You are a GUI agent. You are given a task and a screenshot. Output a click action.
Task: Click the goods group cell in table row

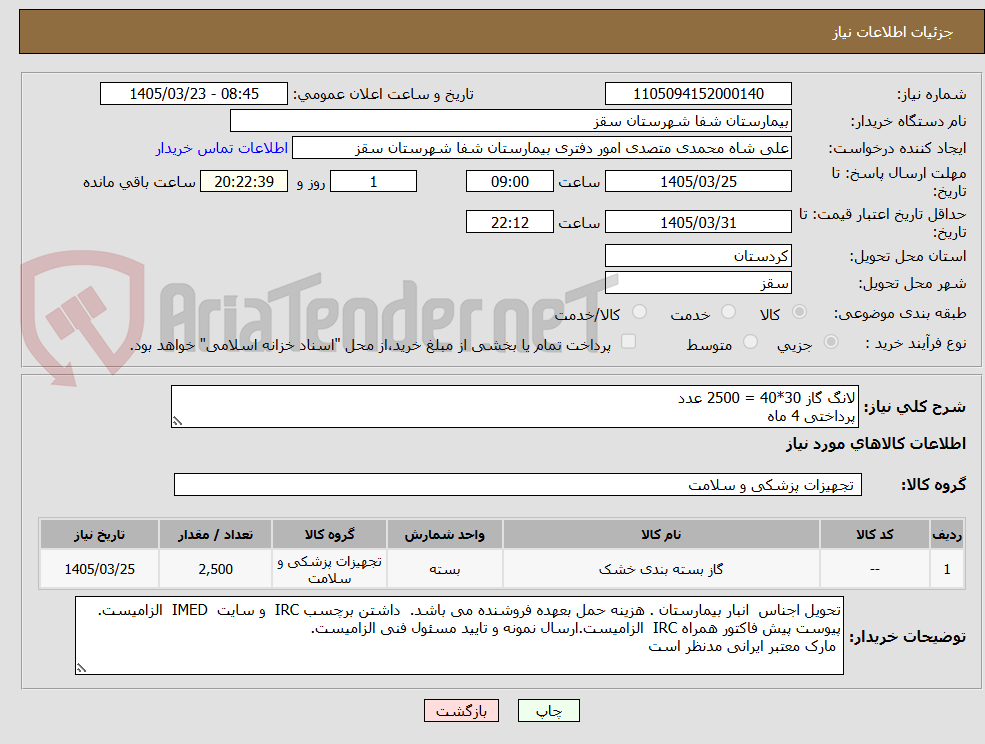tap(329, 569)
